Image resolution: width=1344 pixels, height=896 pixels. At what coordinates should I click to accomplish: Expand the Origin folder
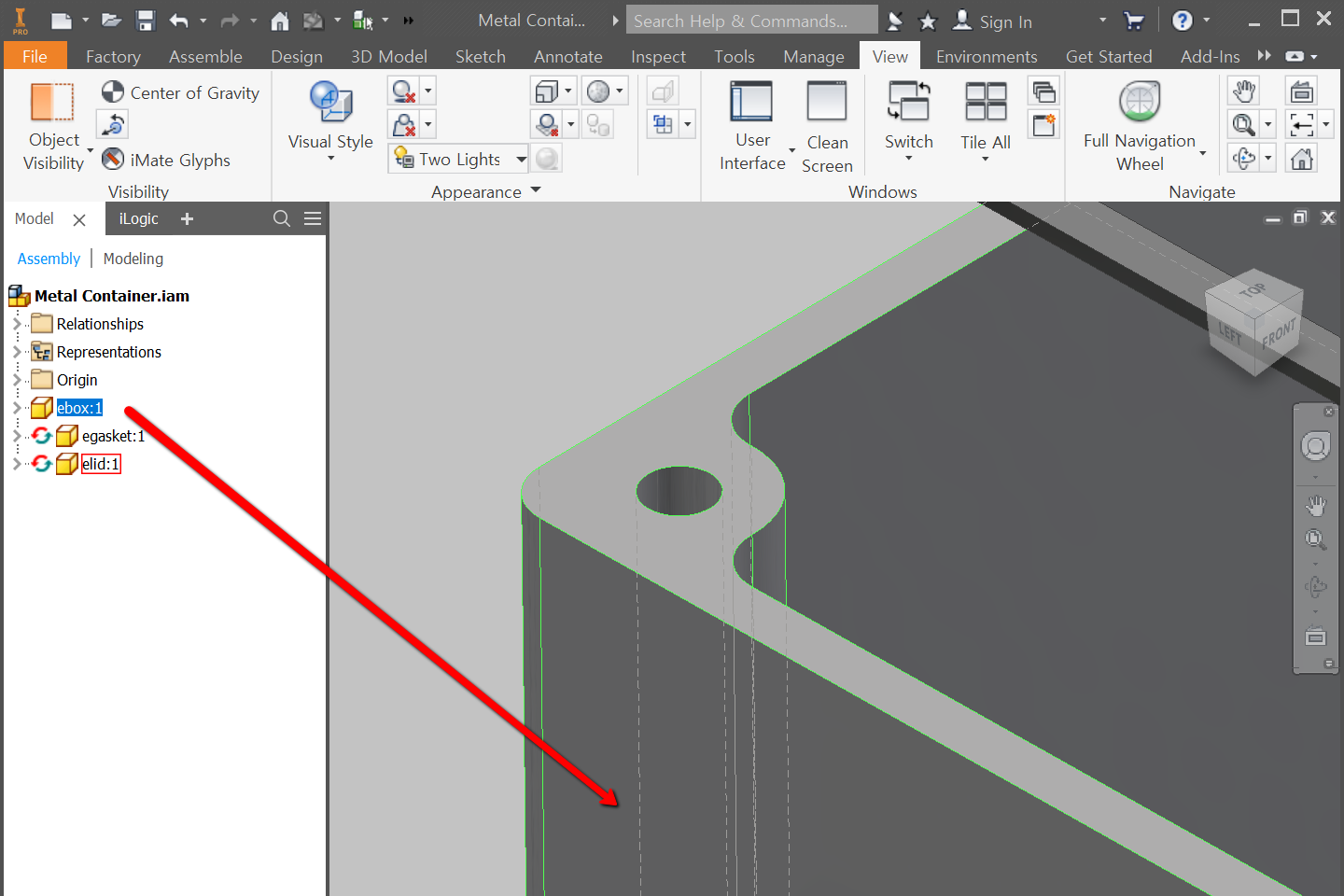pyautogui.click(x=16, y=380)
